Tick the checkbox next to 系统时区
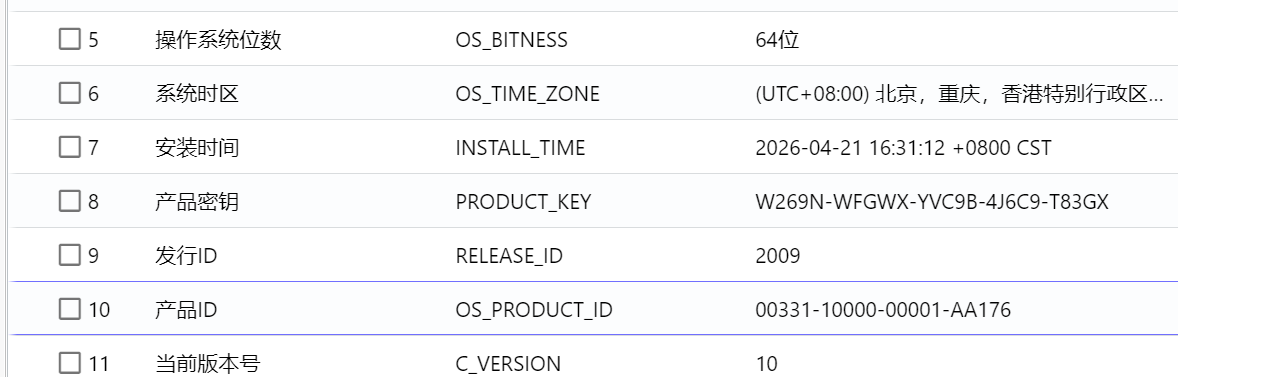This screenshot has width=1263, height=377. pyautogui.click(x=69, y=94)
